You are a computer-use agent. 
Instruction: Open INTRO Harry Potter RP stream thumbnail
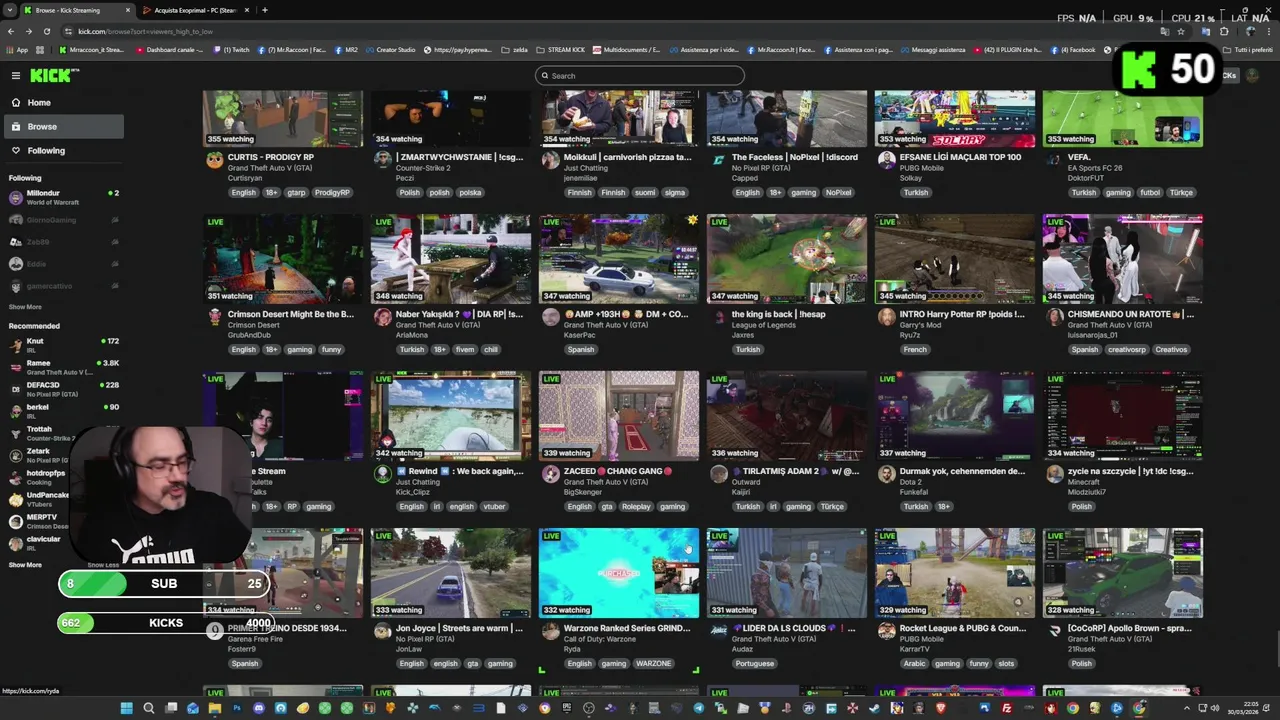pos(955,258)
